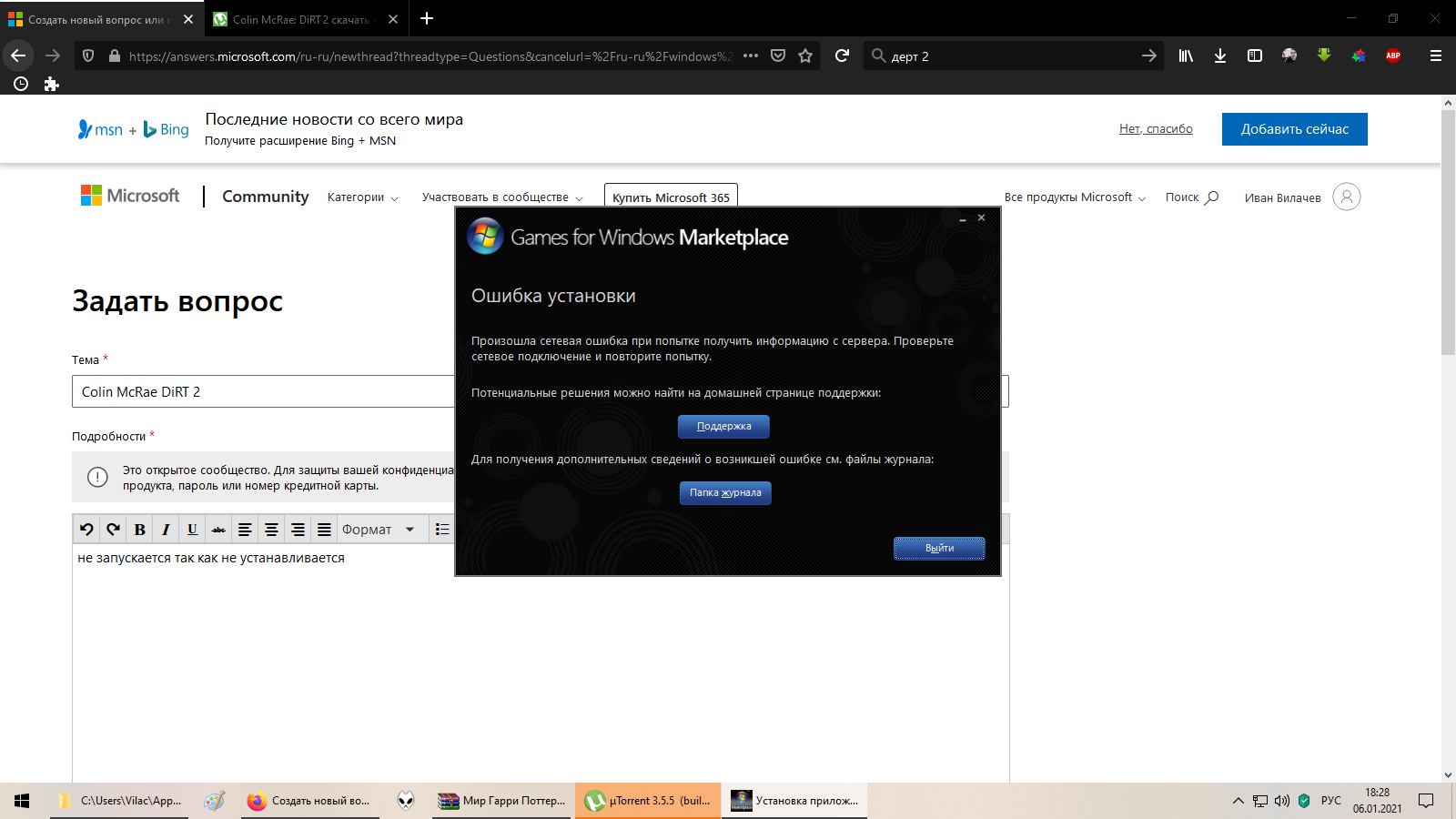Open µTorrent 3.5.5 taskbar item

pos(648,801)
